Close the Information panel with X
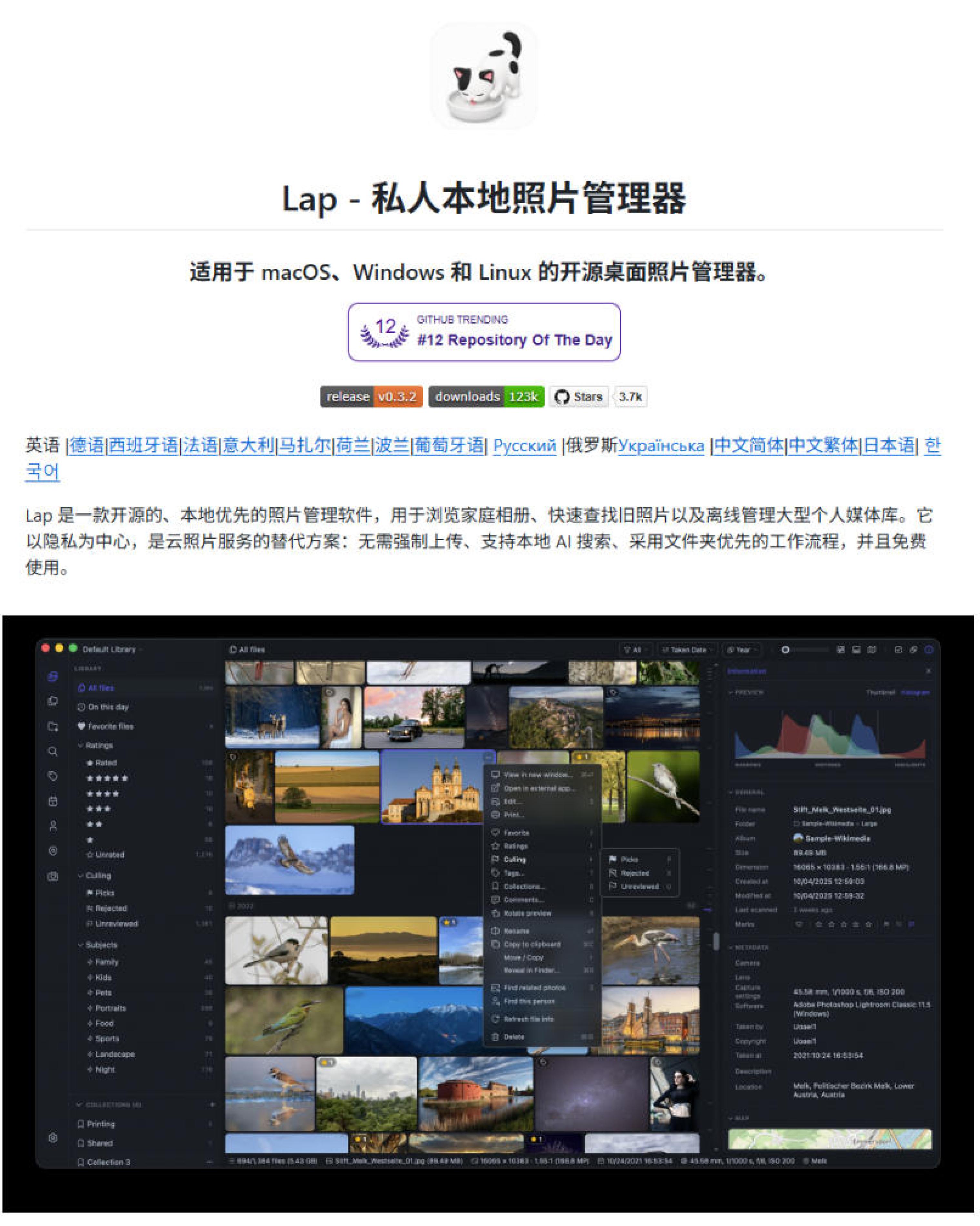 pos(928,671)
